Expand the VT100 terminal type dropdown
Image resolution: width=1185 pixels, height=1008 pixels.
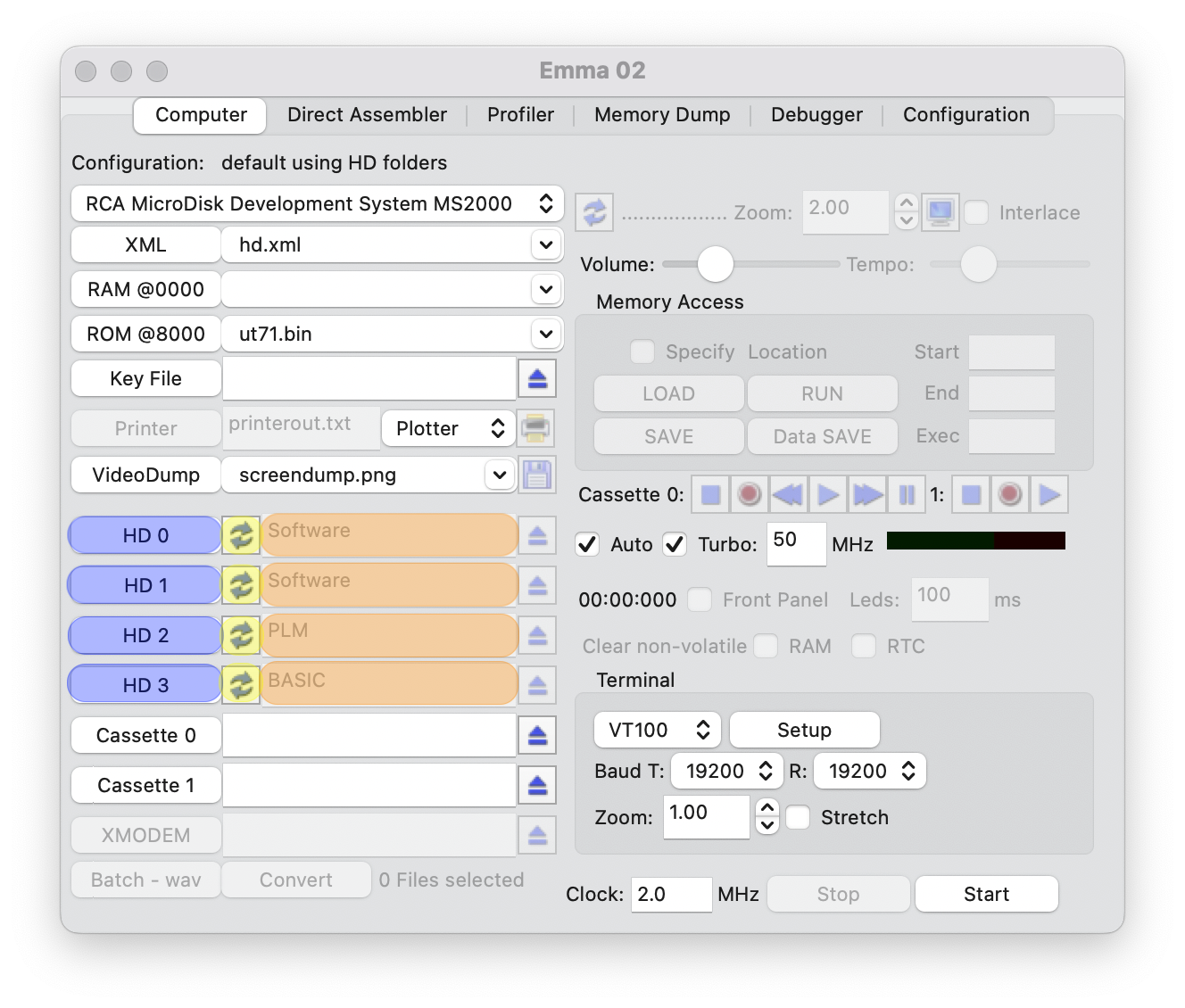[657, 730]
